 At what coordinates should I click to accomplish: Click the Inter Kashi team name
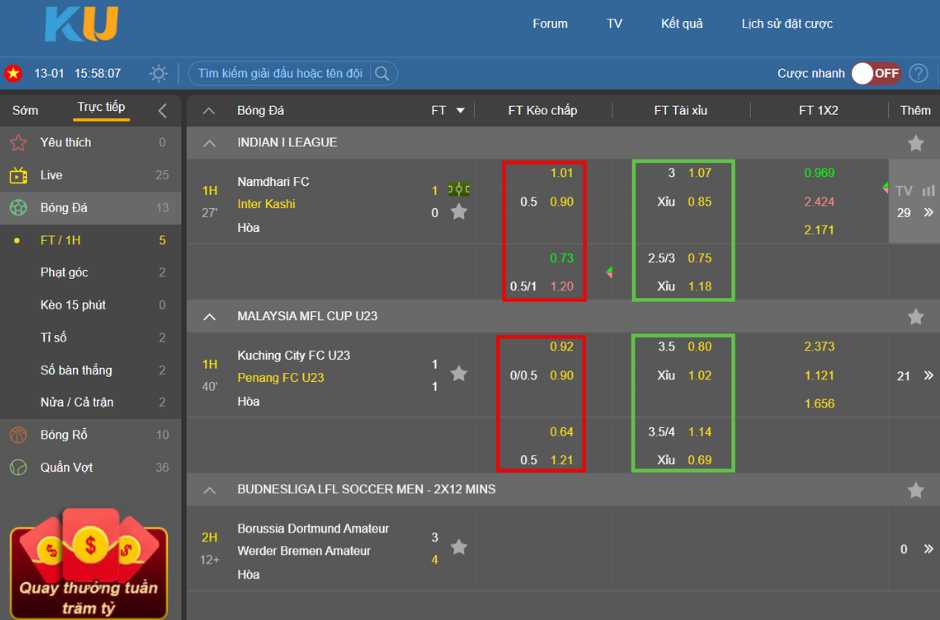click(x=266, y=204)
